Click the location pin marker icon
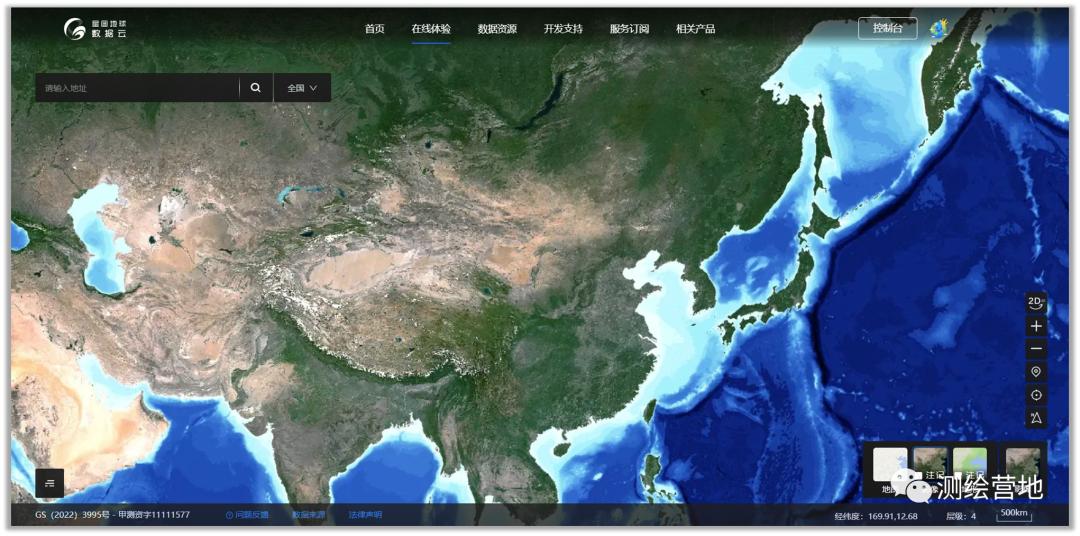The height and width of the screenshot is (536, 1080). pyautogui.click(x=1036, y=371)
